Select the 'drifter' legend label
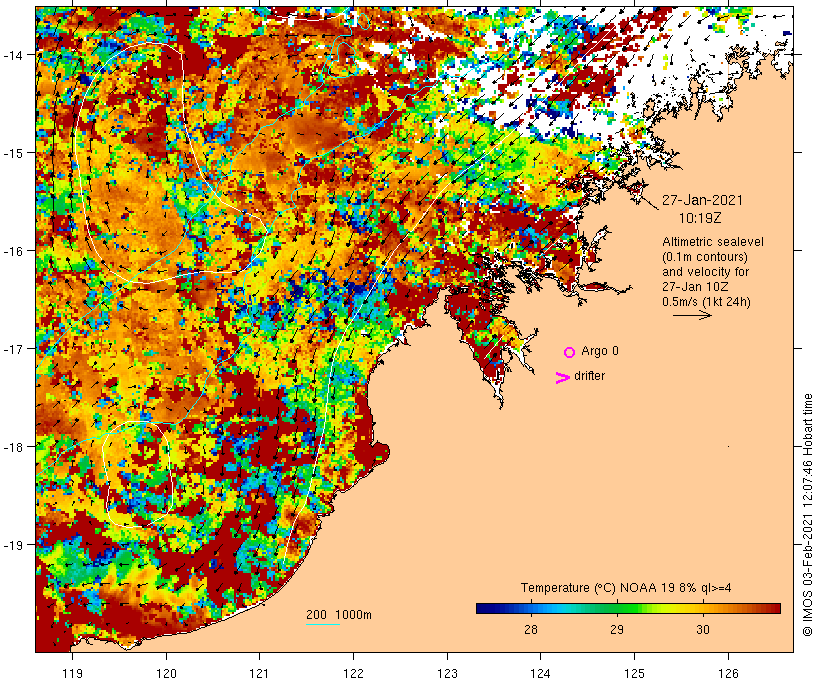The image size is (820, 680). pyautogui.click(x=589, y=376)
